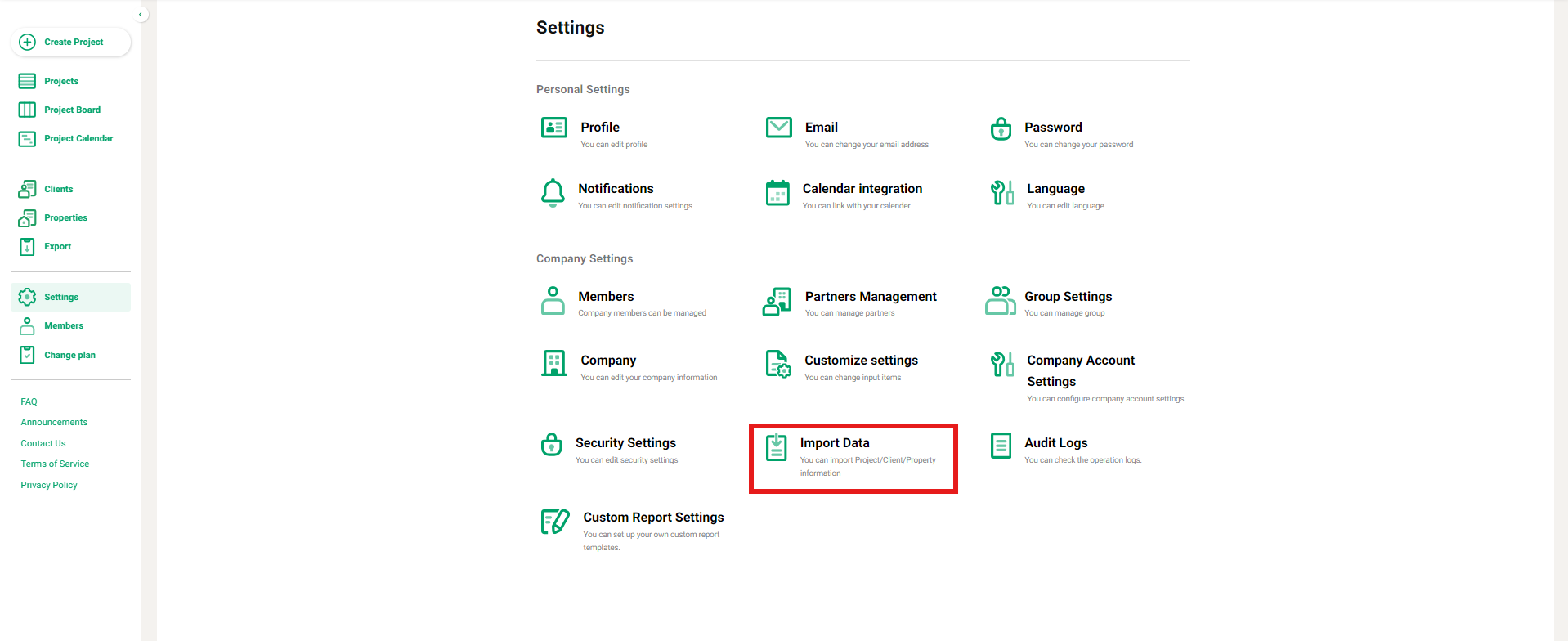
Task: Click the Profile card icon
Action: (553, 128)
